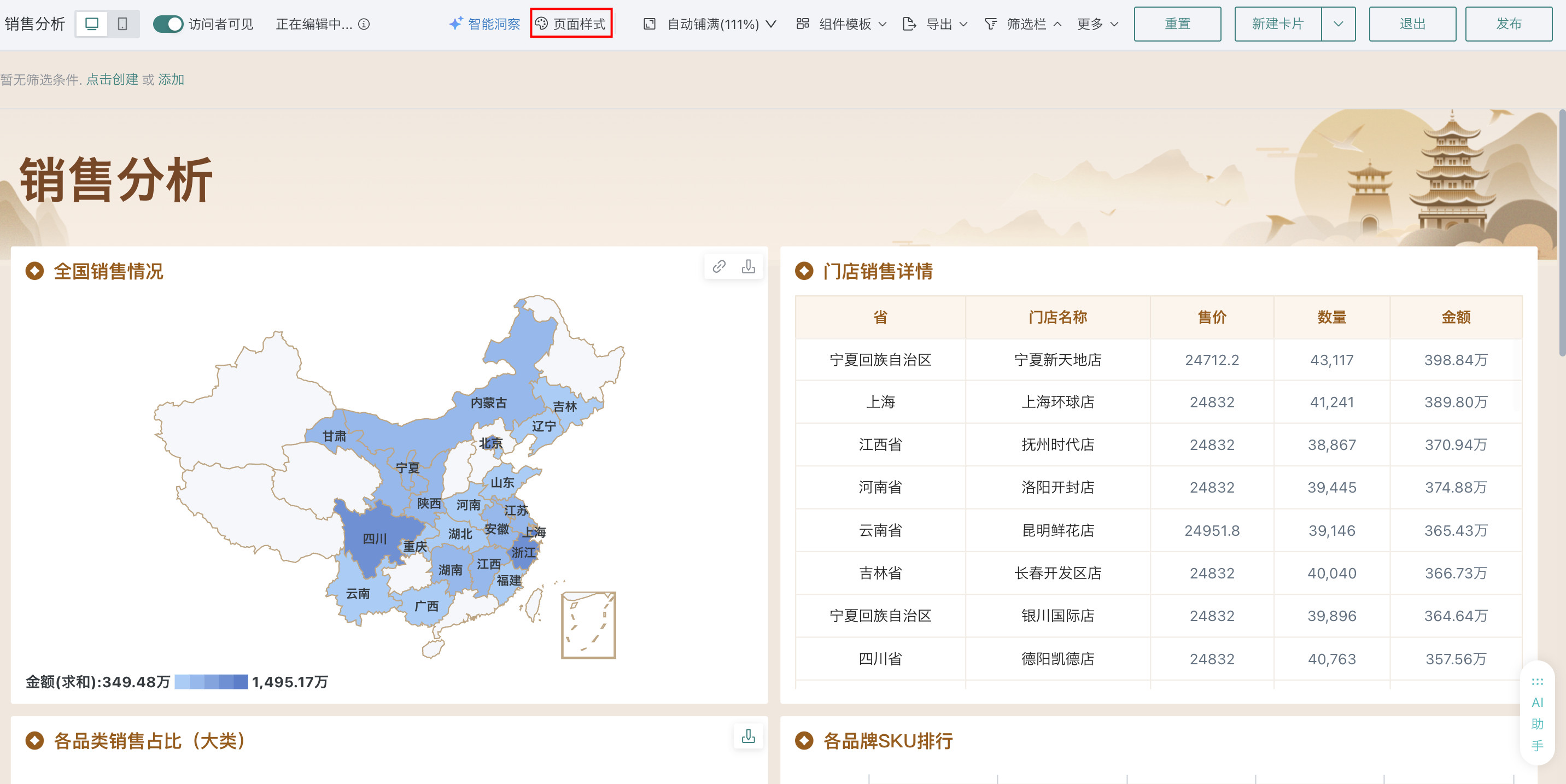
Task: Open 页面样式 page style menu
Action: pos(571,24)
